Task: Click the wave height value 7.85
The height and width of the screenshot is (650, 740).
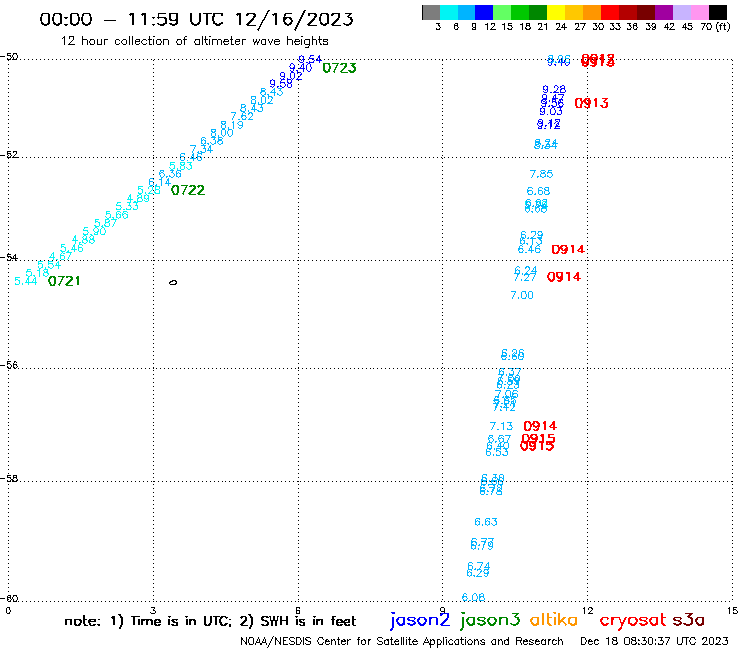Action: tap(541, 174)
